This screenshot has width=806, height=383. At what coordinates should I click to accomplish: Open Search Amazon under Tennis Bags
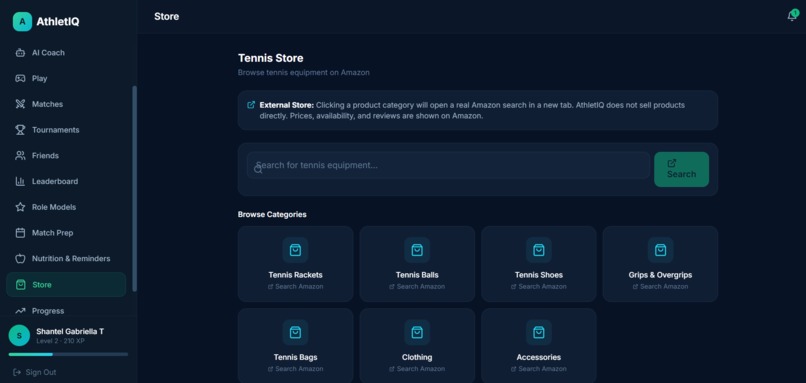point(295,369)
